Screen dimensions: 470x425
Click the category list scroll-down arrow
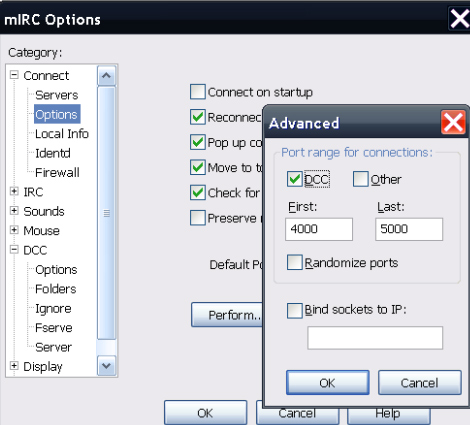click(x=106, y=366)
